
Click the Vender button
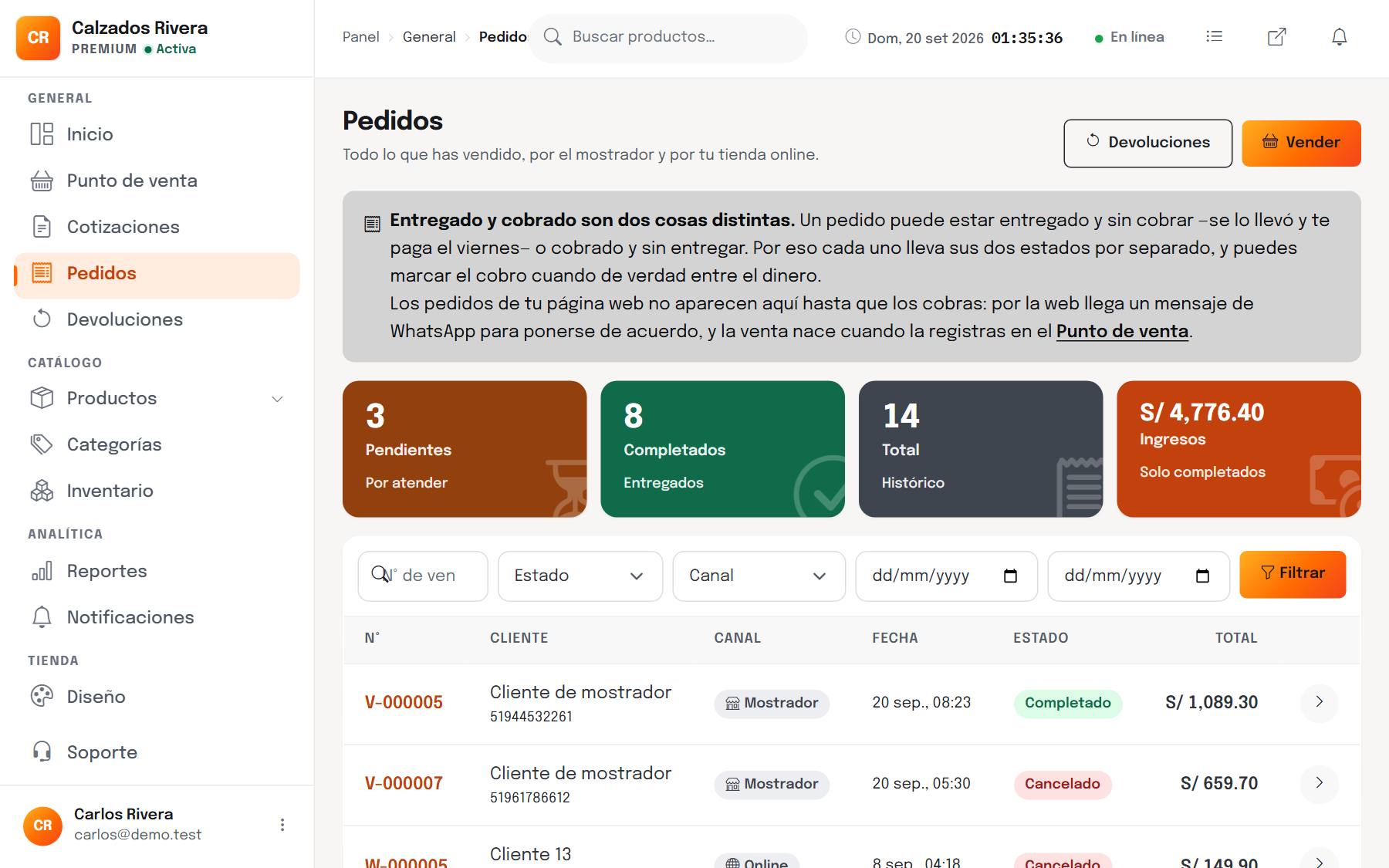coord(1301,143)
